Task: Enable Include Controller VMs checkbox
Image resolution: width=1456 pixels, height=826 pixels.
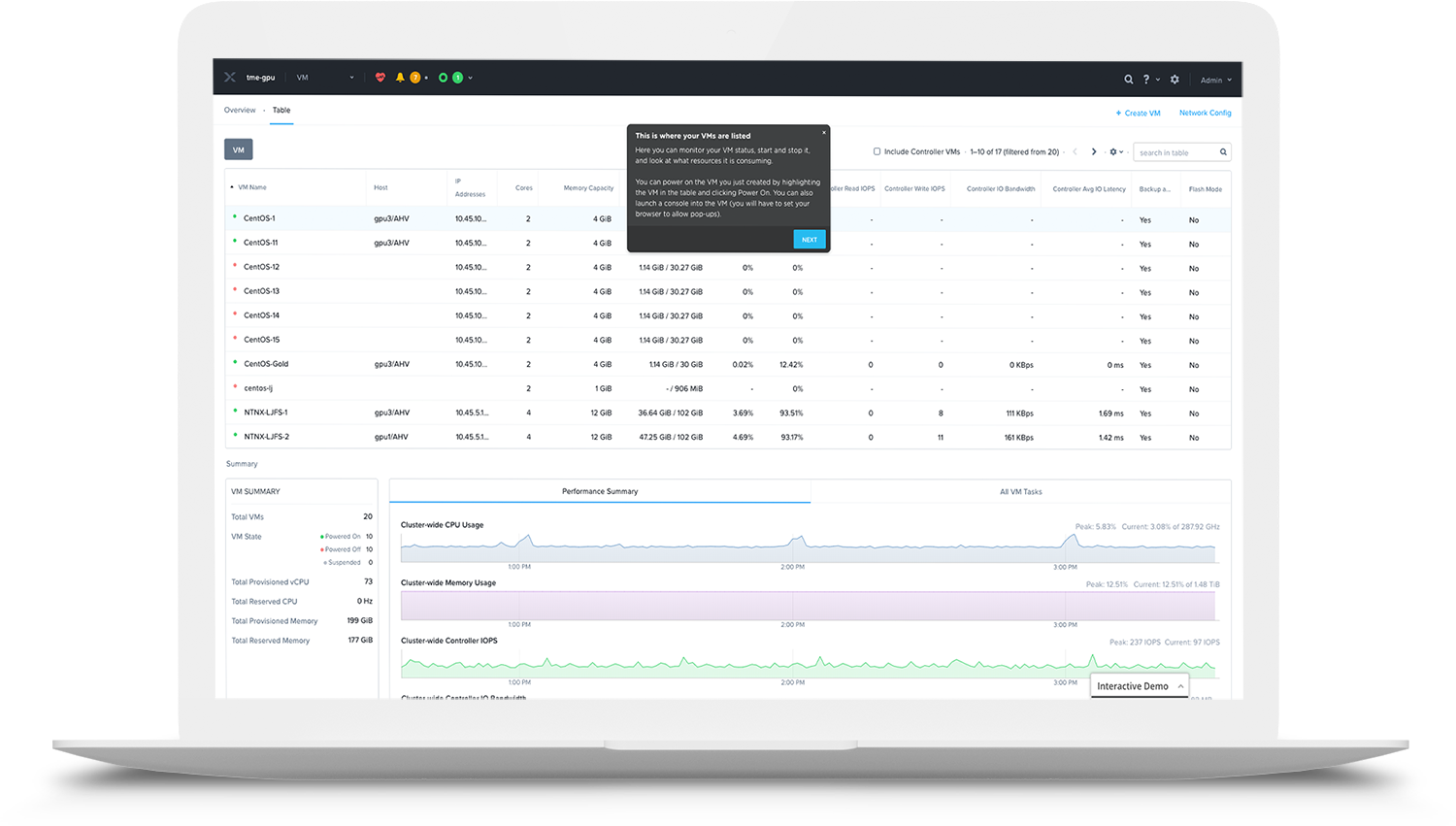Action: [877, 151]
